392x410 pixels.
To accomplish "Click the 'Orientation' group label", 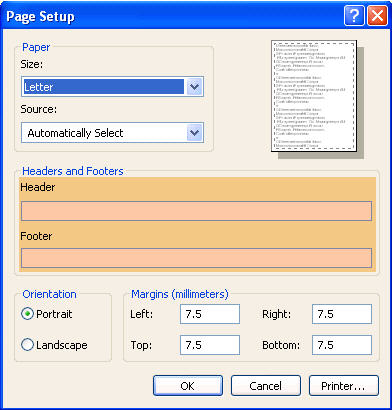I will [x=49, y=294].
